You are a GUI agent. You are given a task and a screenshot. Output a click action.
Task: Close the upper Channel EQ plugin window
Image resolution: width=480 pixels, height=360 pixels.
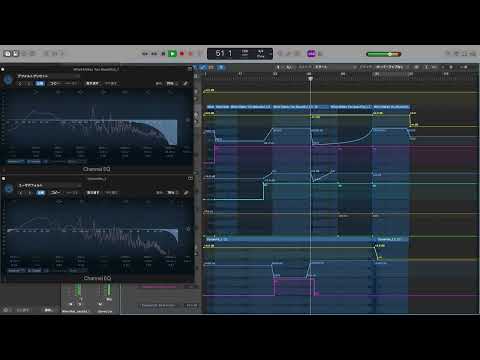3,69
